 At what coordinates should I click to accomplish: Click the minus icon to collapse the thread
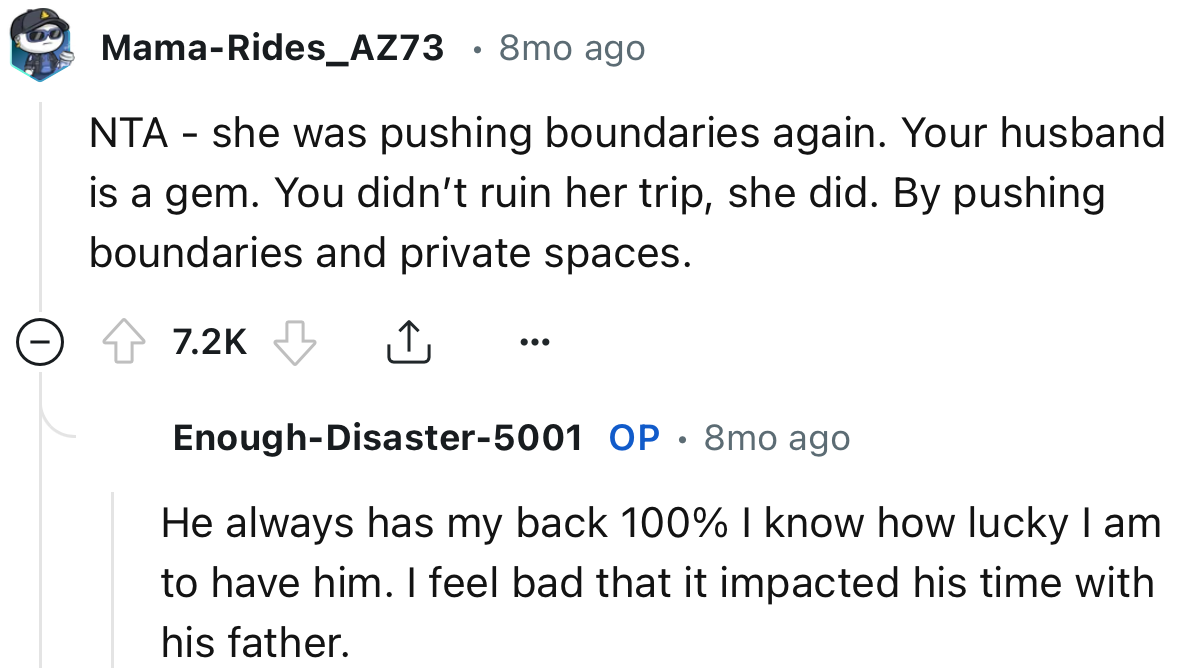(x=40, y=340)
